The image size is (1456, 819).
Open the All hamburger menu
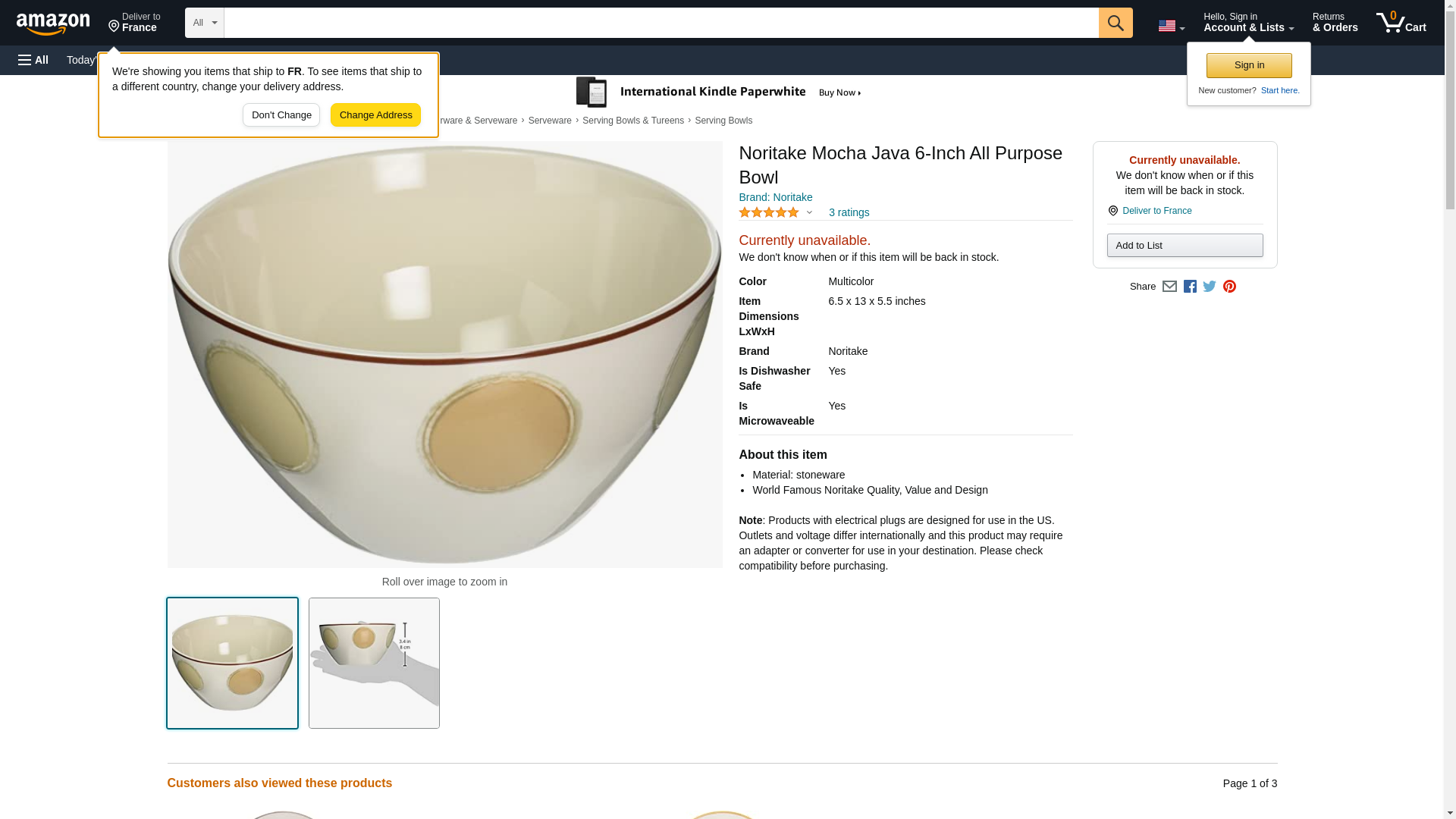(33, 60)
